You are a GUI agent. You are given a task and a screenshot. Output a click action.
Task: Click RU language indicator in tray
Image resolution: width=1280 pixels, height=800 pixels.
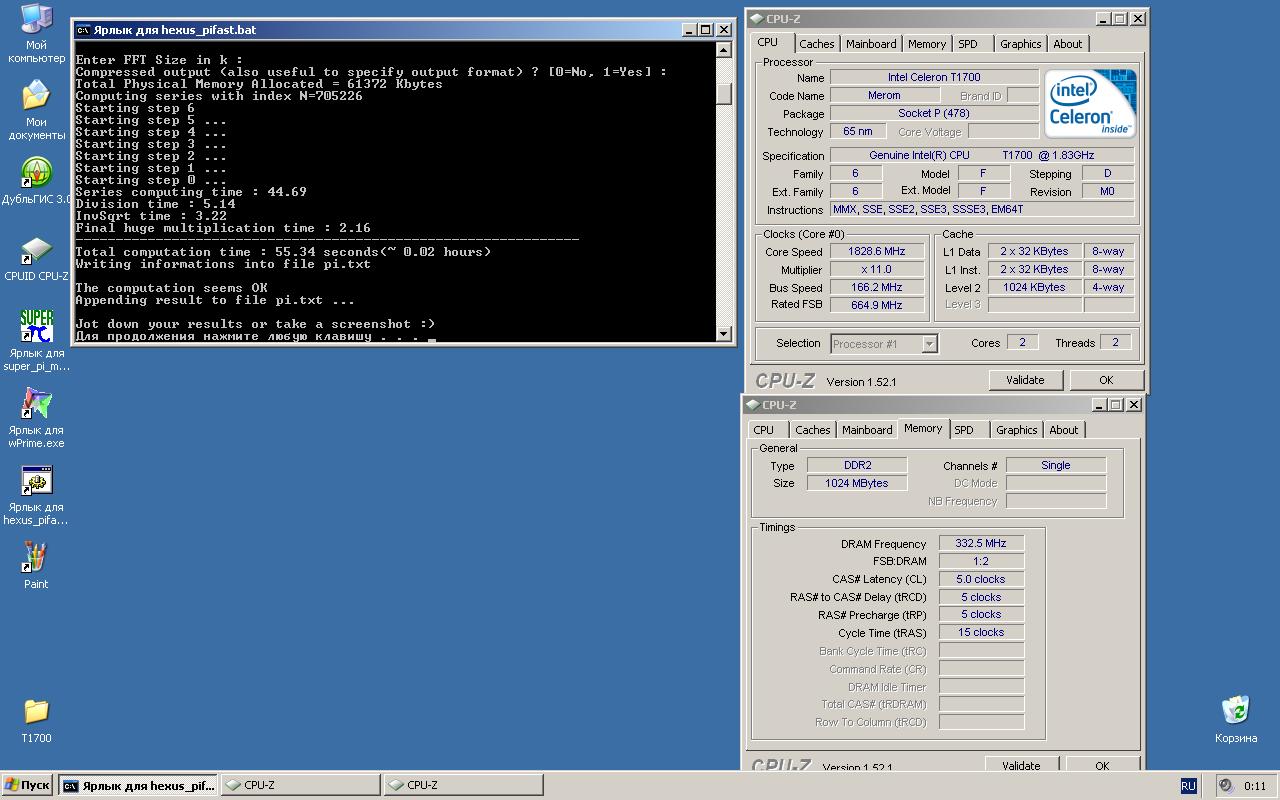(1188, 786)
